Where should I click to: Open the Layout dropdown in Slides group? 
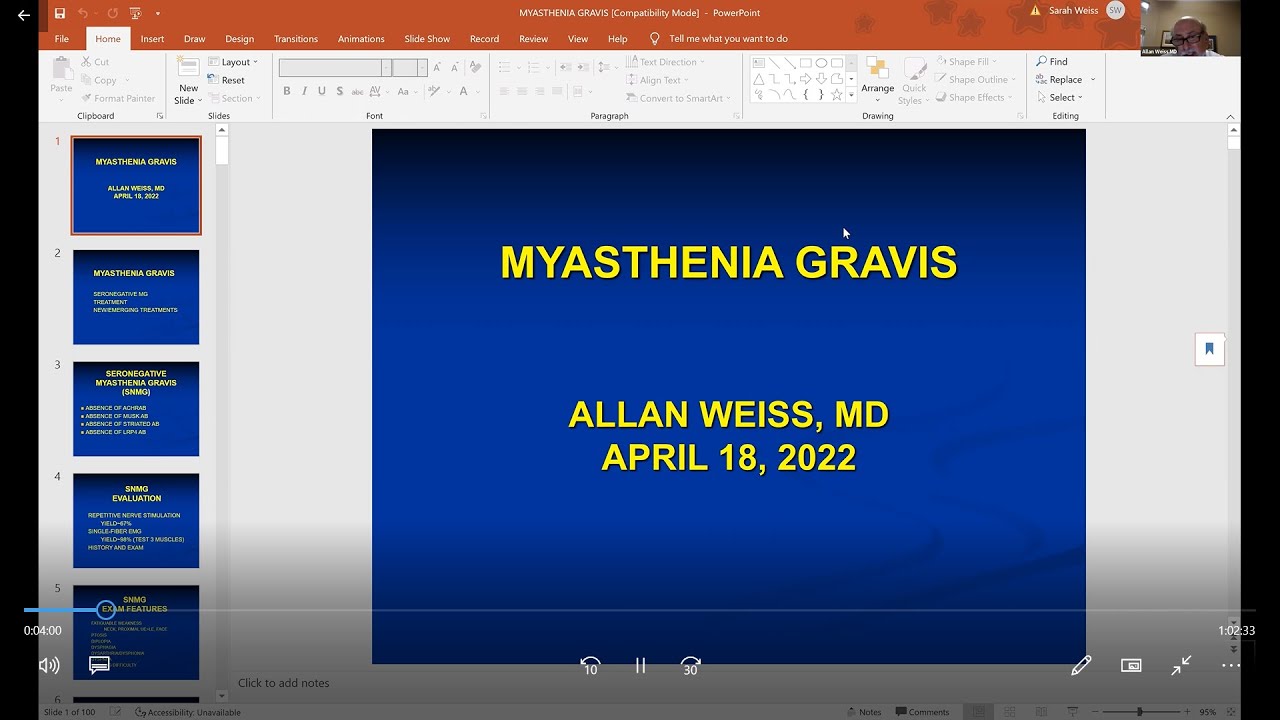point(233,62)
